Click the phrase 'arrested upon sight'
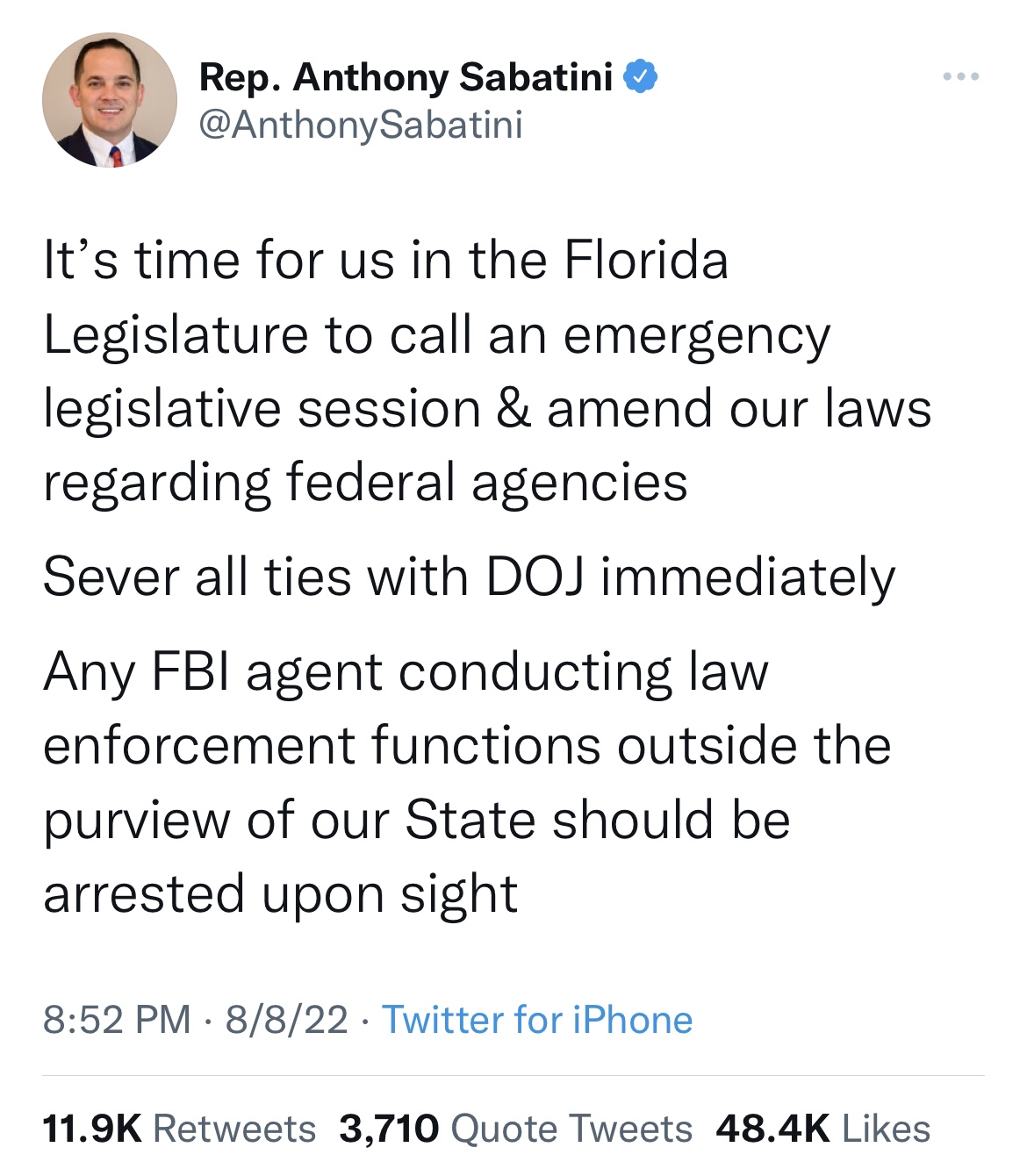The height and width of the screenshot is (1176, 1027). [x=281, y=894]
